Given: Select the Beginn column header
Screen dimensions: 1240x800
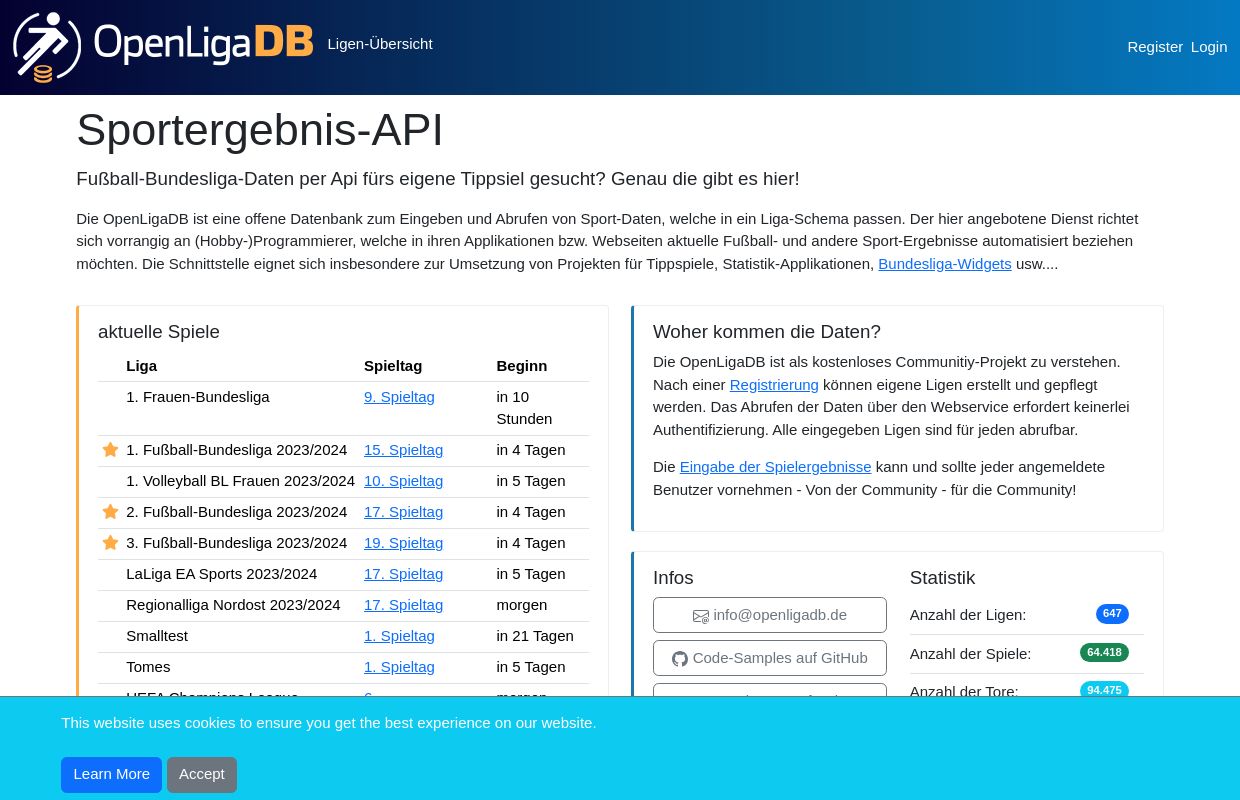Looking at the screenshot, I should 522,366.
